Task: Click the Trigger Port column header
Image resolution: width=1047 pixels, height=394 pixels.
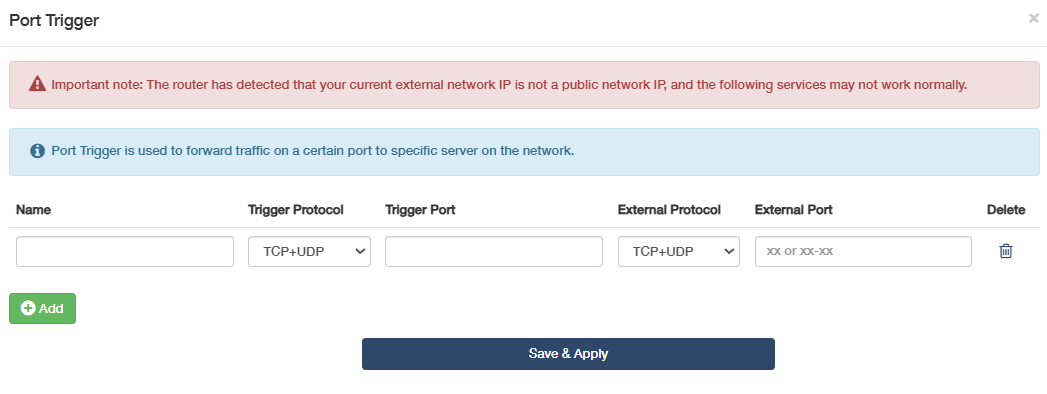Action: click(x=420, y=210)
